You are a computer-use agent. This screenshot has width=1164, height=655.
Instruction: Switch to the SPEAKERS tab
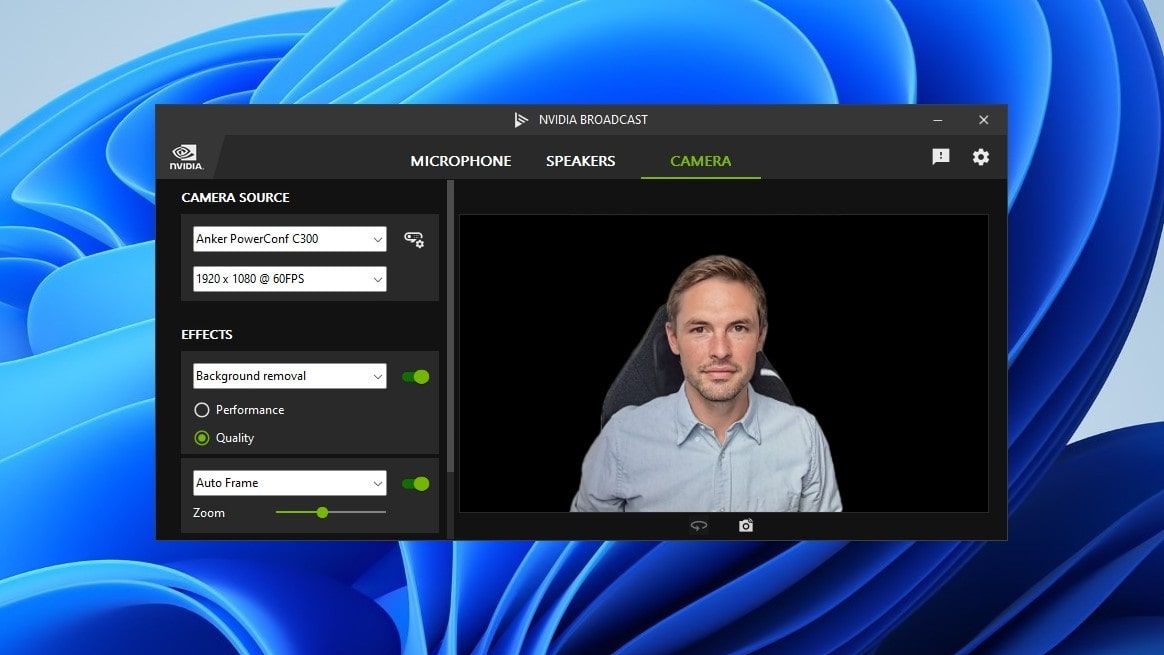(x=580, y=160)
